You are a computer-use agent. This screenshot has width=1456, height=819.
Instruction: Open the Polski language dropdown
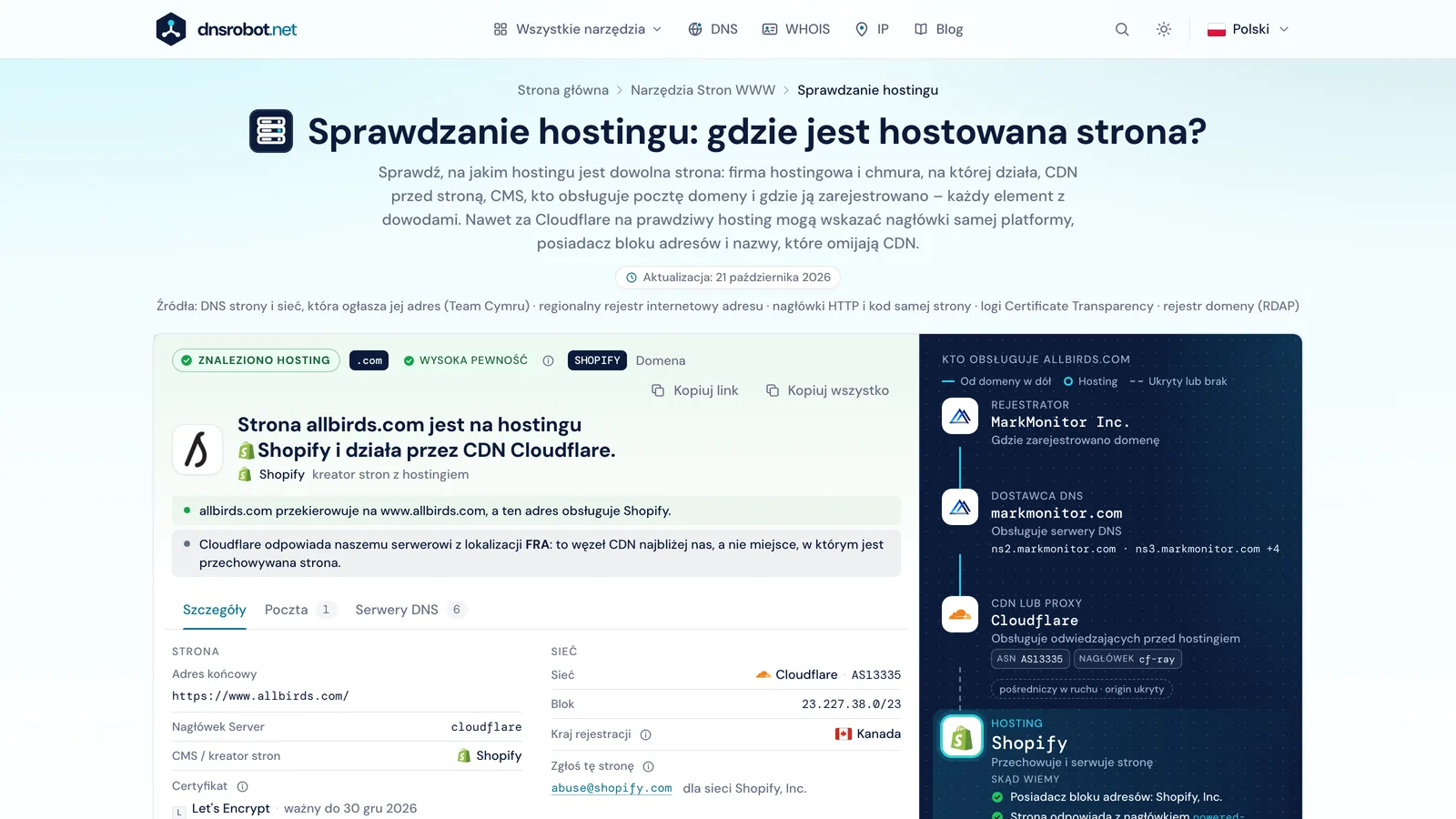[1249, 29]
